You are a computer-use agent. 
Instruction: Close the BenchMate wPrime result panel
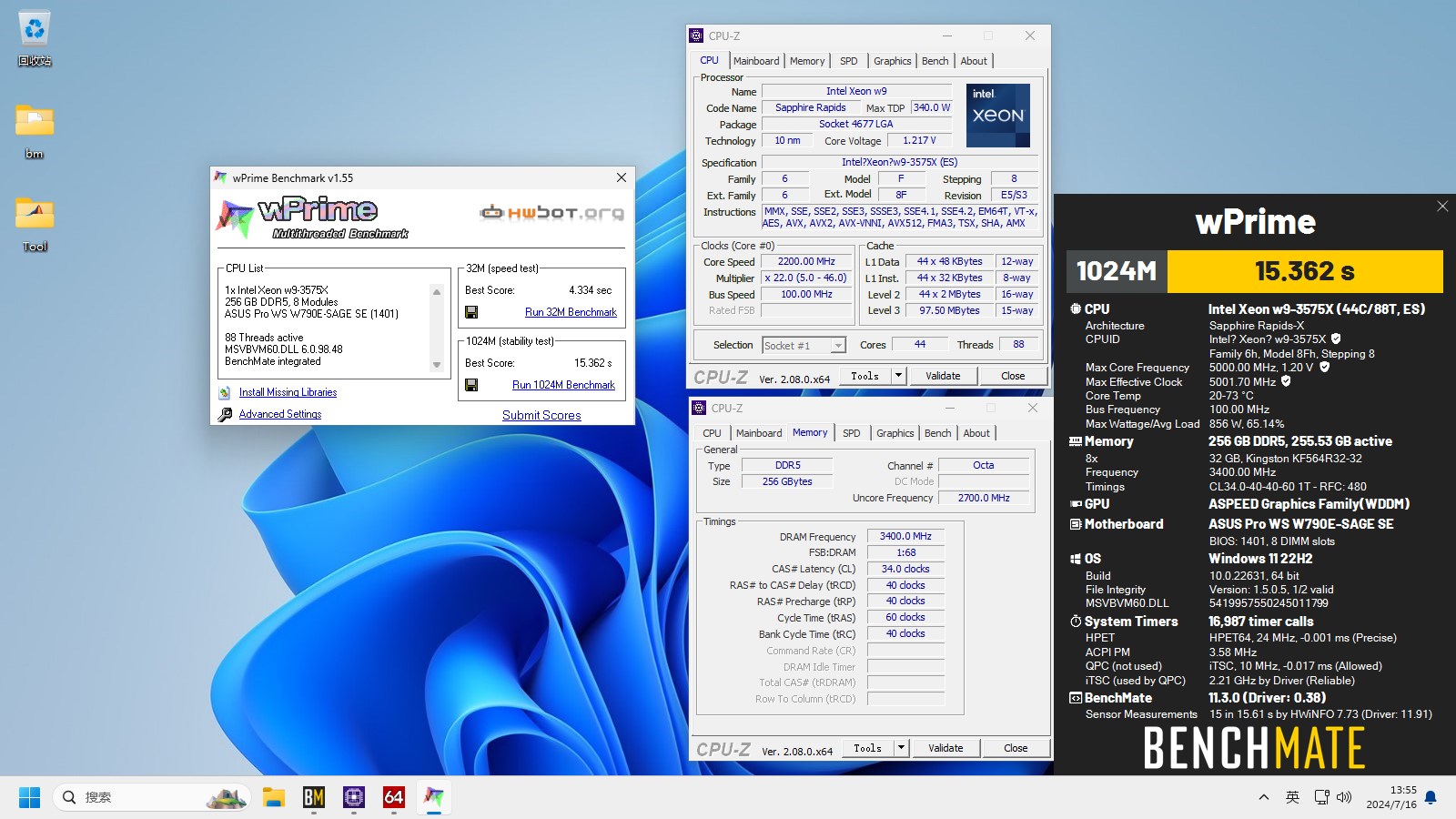1442,207
